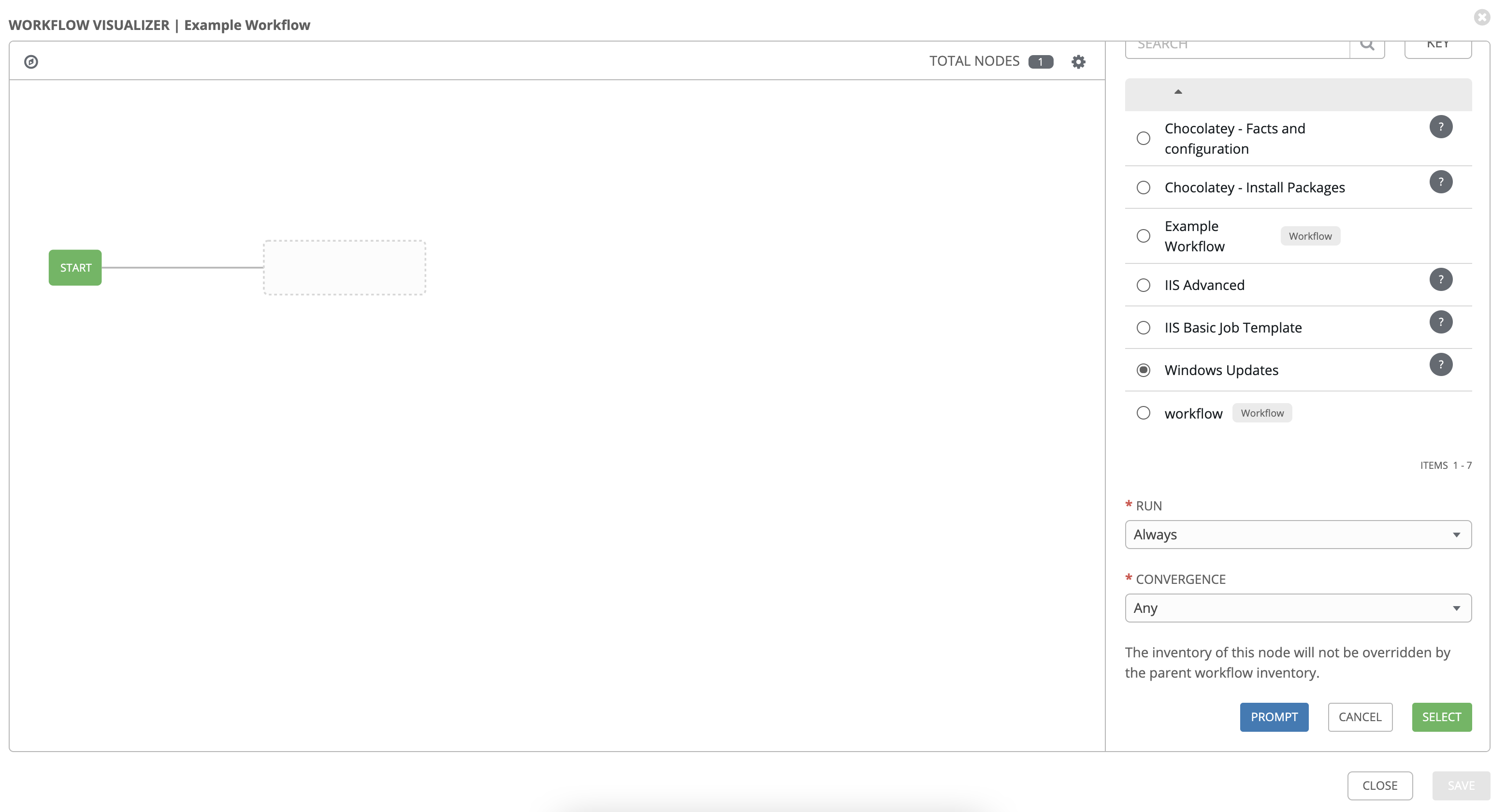Show help for Windows Updates
Image resolution: width=1506 pixels, height=812 pixels.
coord(1441,365)
